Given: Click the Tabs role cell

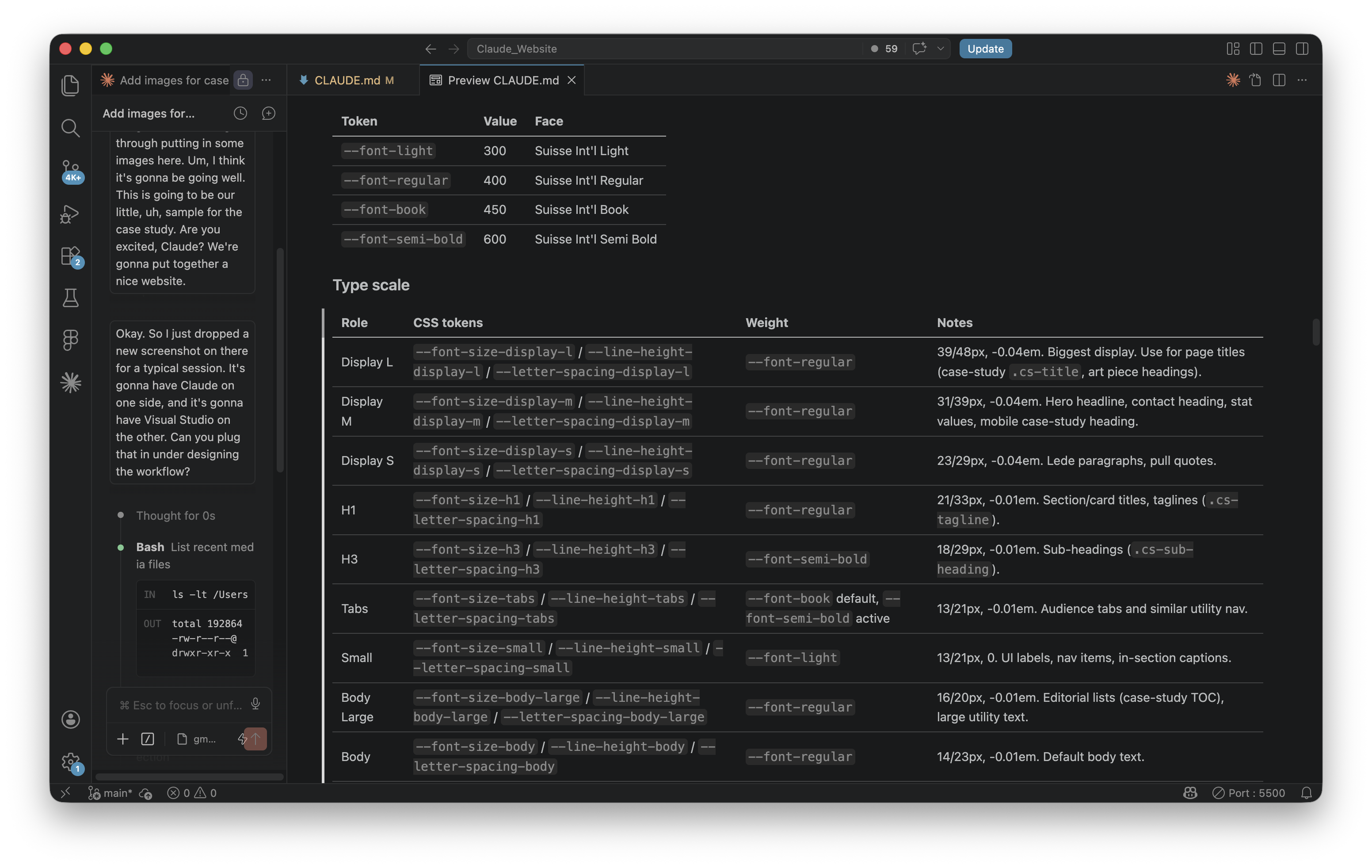Looking at the screenshot, I should tap(354, 608).
